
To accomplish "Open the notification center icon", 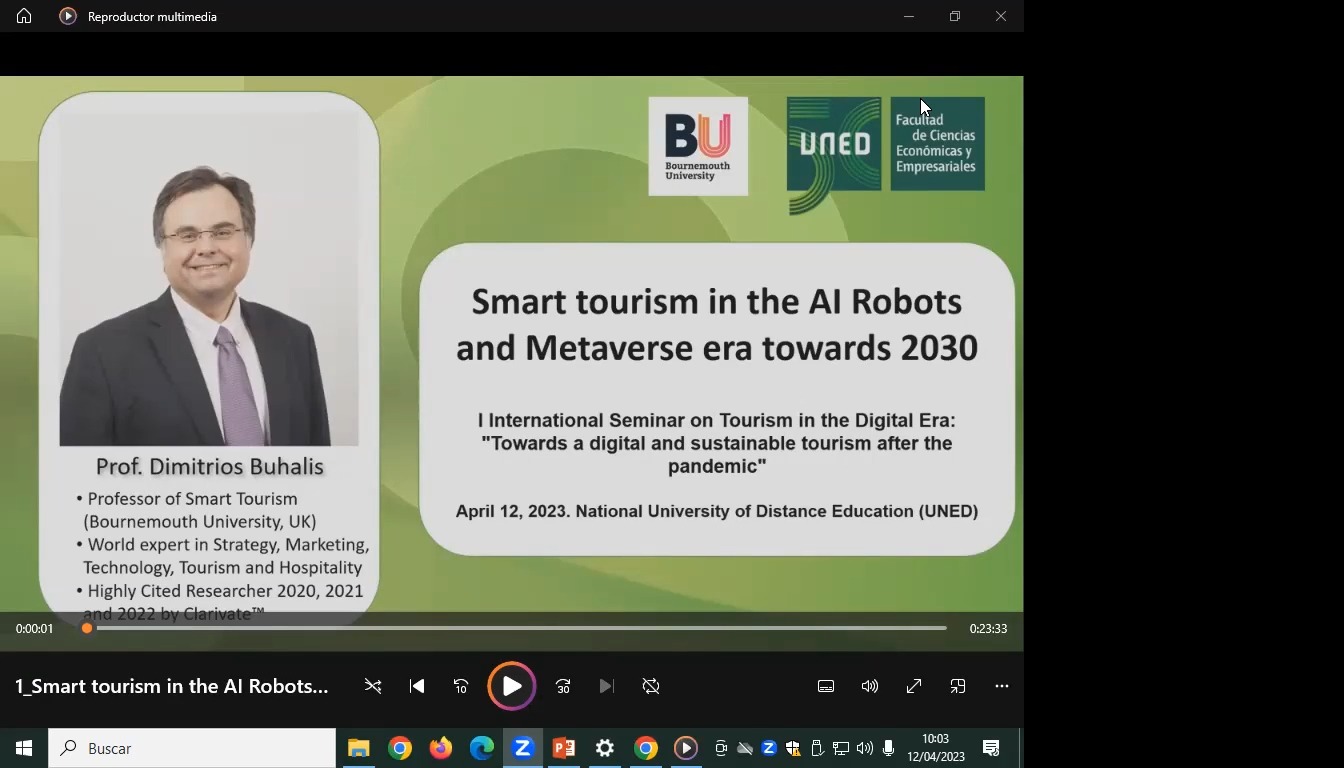I will 992,748.
